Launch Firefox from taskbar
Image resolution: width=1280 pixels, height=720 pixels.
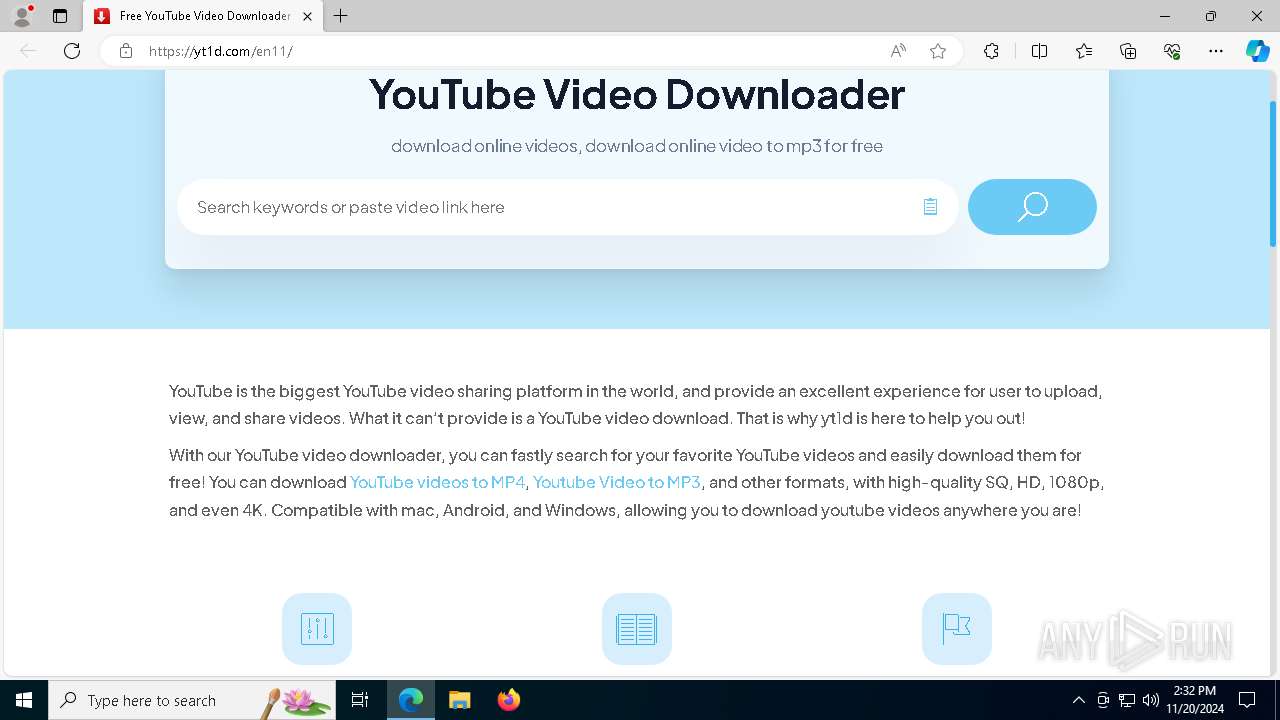[x=509, y=700]
